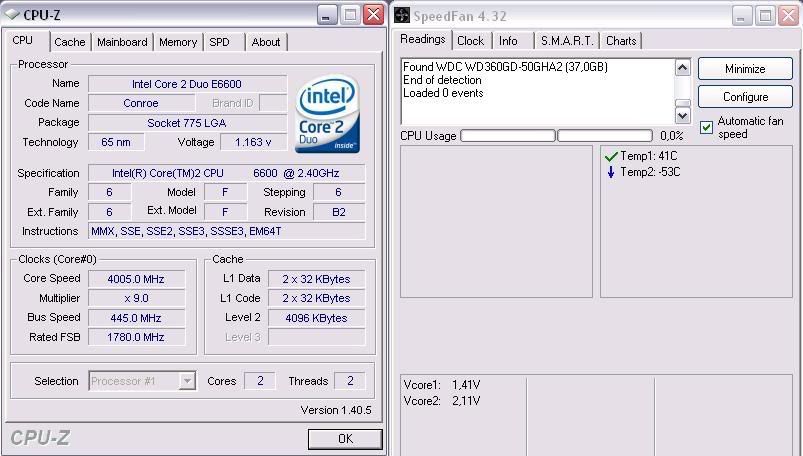
Task: Click the log scroll up arrow
Action: click(x=682, y=68)
